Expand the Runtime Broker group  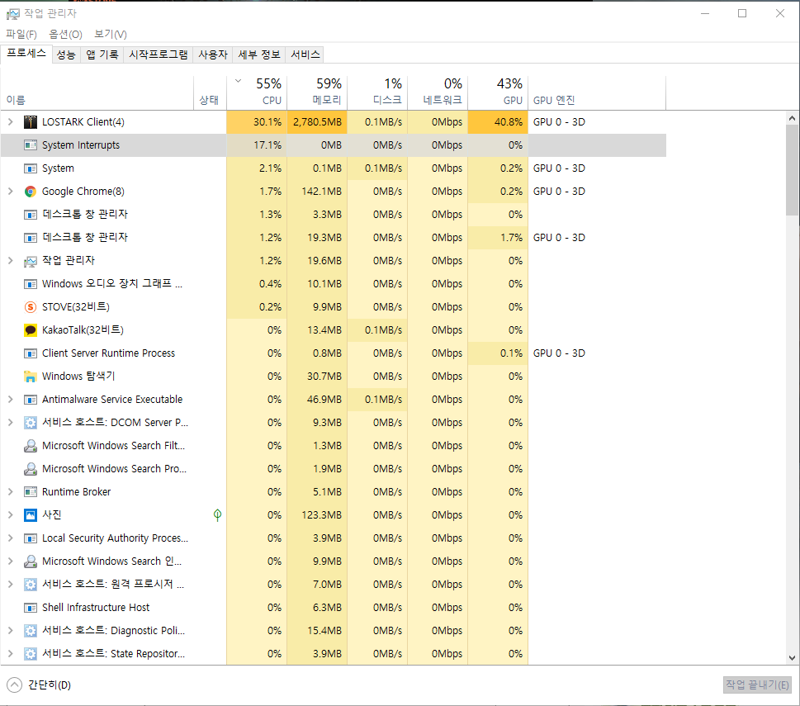point(10,492)
